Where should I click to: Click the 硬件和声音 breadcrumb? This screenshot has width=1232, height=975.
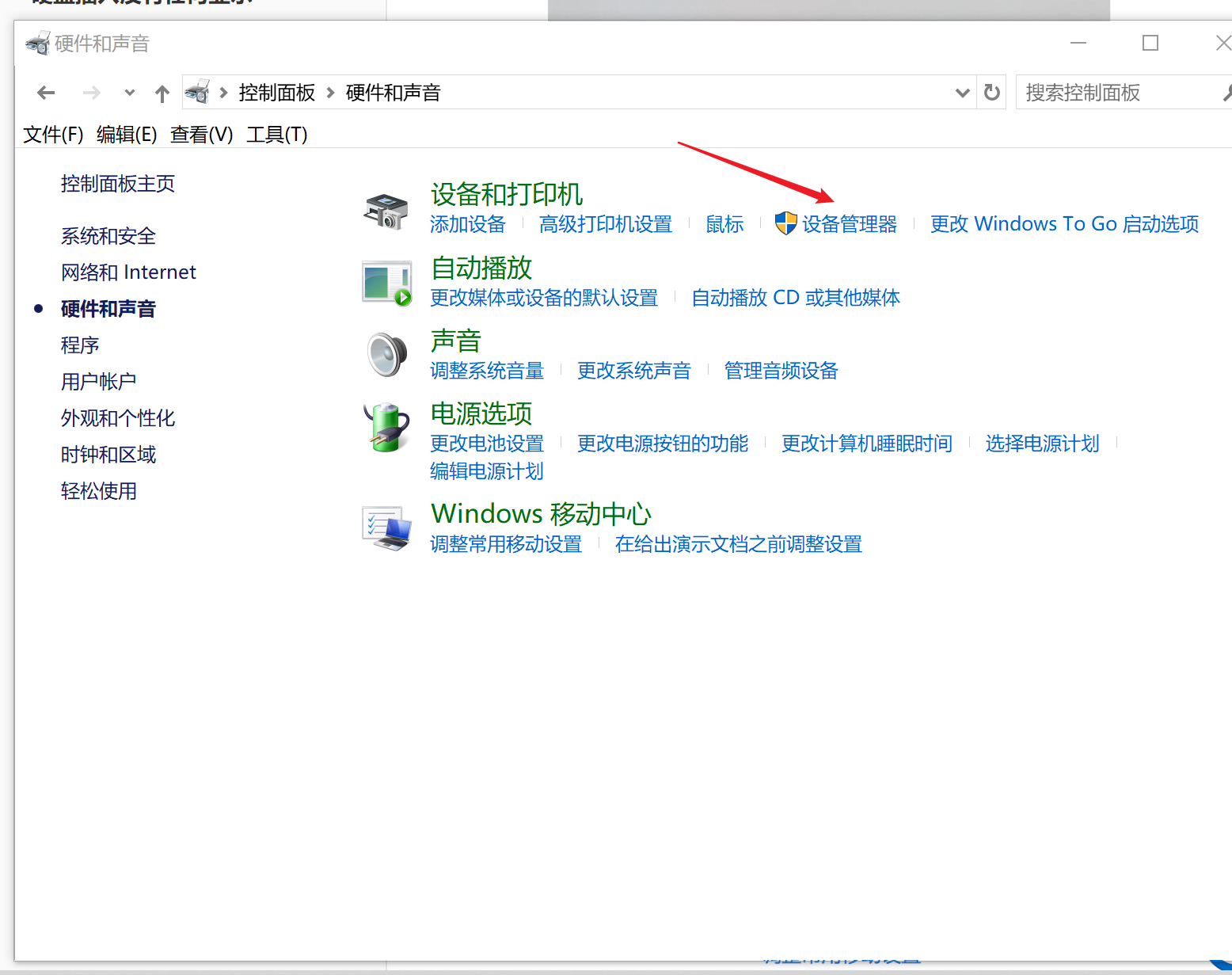click(x=394, y=93)
